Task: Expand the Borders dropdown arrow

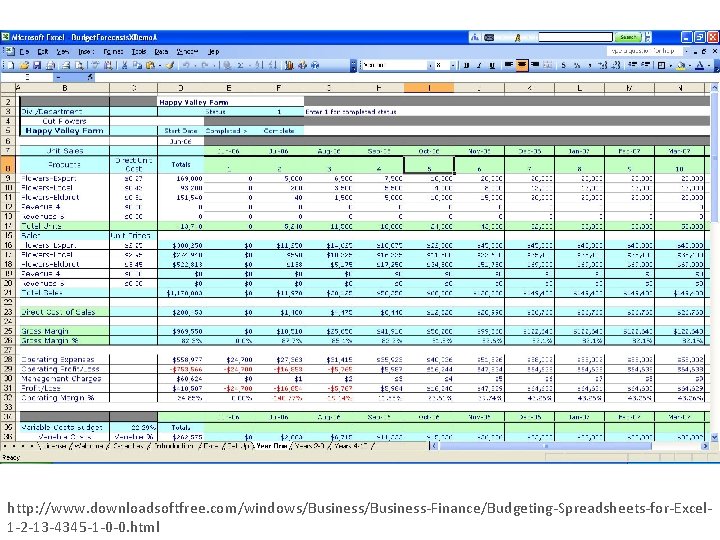Action: [670, 65]
